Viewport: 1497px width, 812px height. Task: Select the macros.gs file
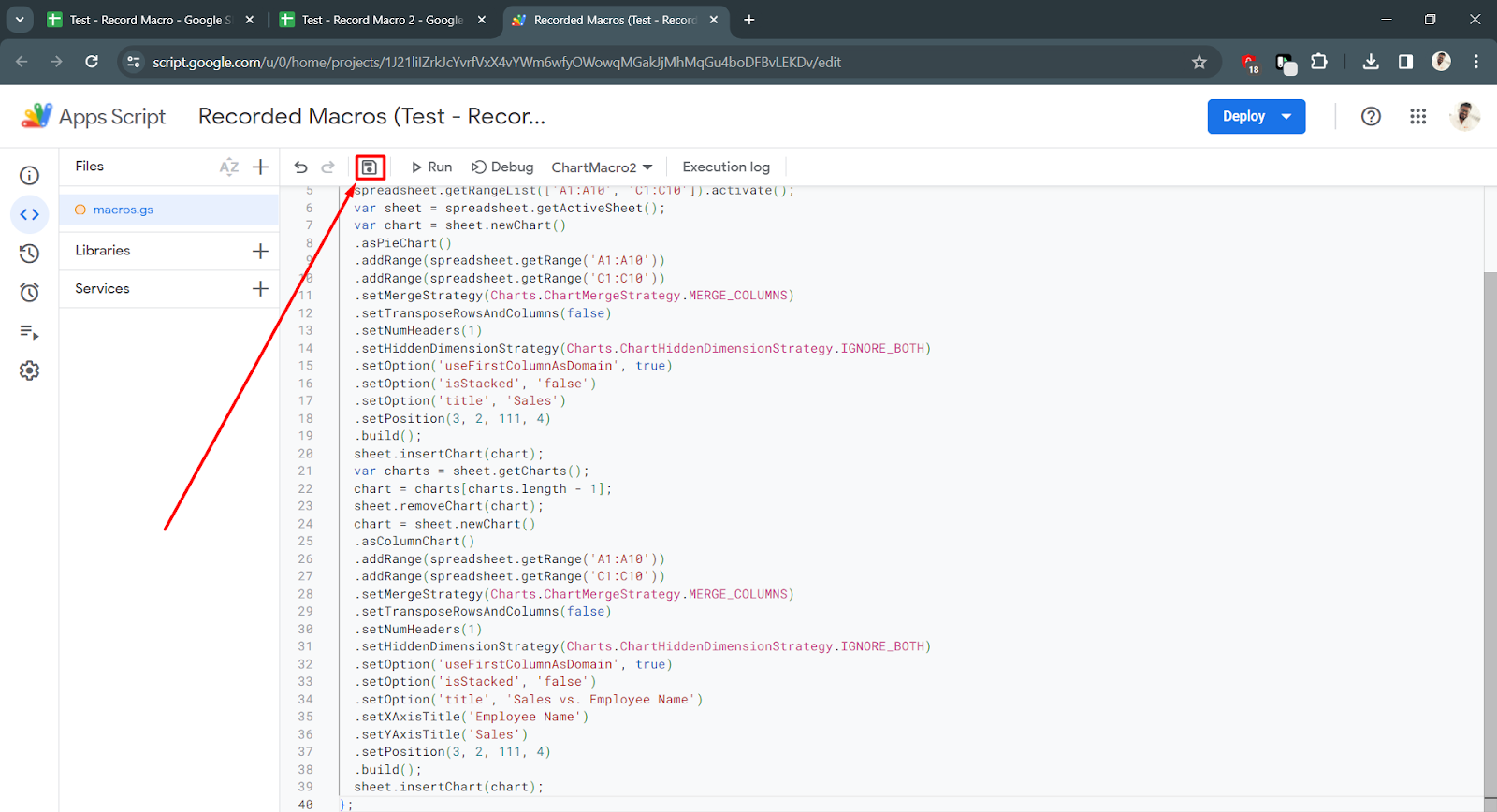coord(169,210)
